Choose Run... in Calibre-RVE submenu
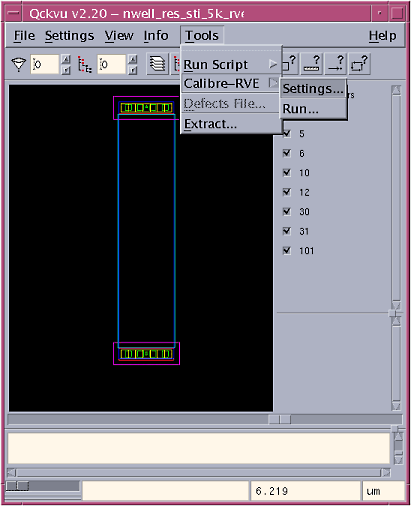 [x=313, y=109]
